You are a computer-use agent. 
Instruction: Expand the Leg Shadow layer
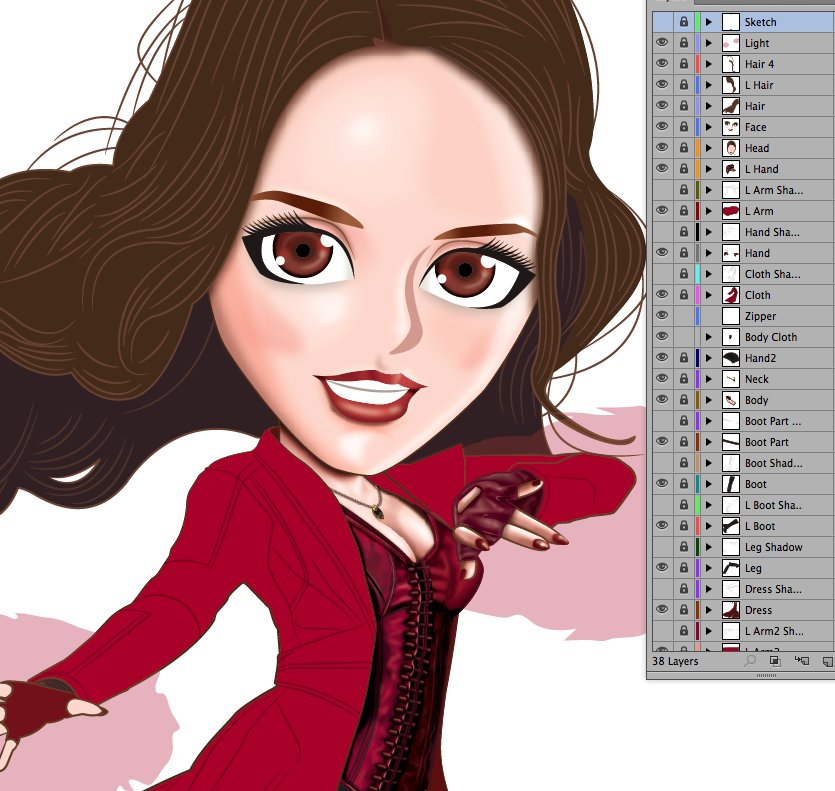(x=709, y=547)
